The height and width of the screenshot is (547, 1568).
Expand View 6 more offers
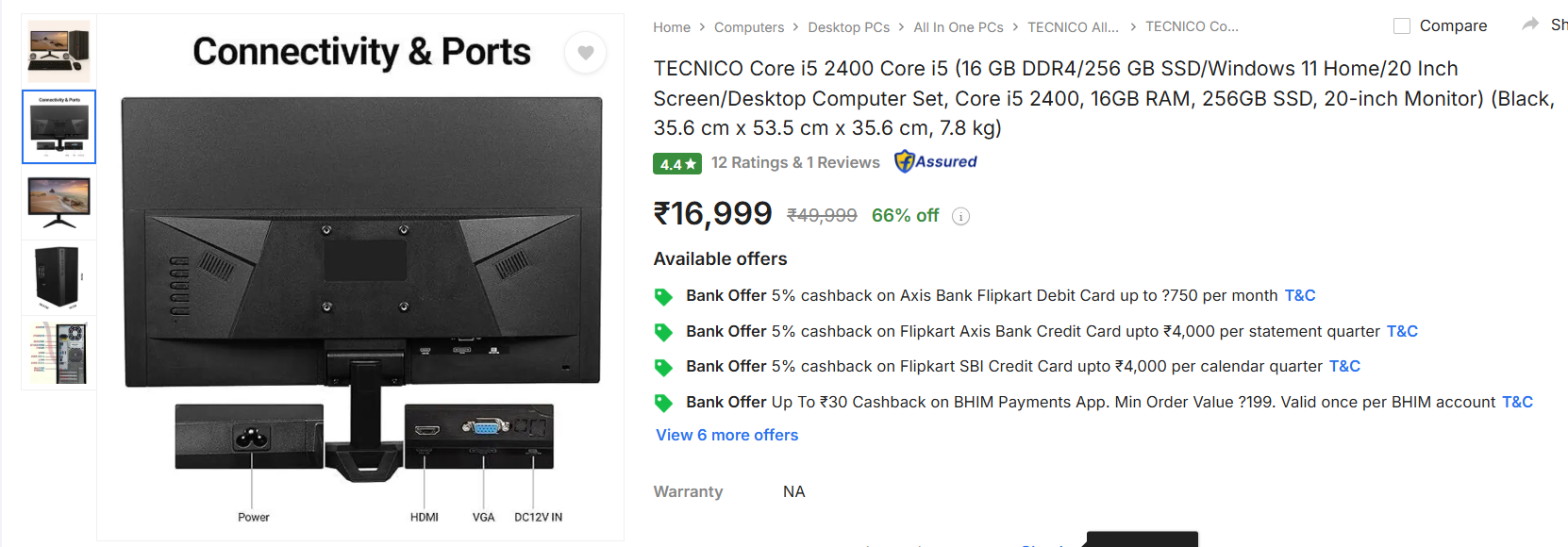tap(727, 435)
